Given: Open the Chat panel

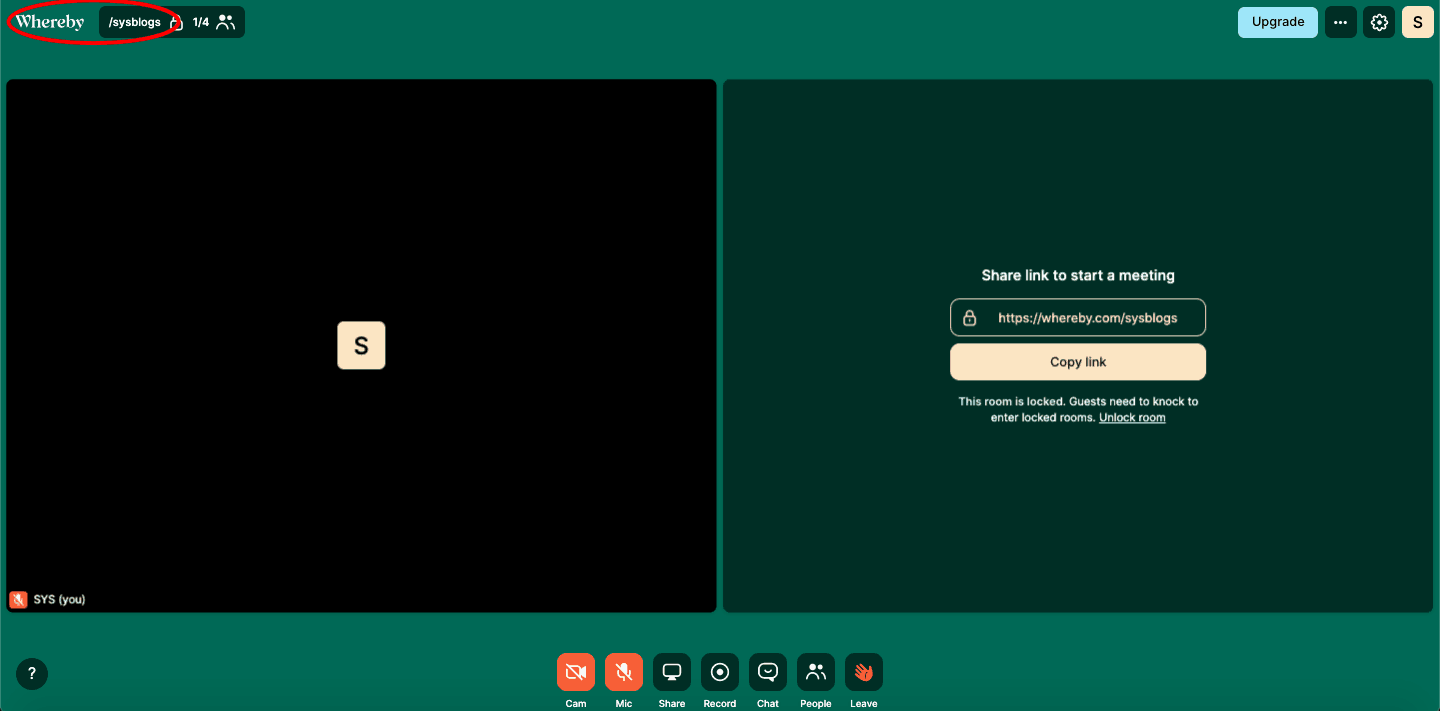Looking at the screenshot, I should pos(767,671).
